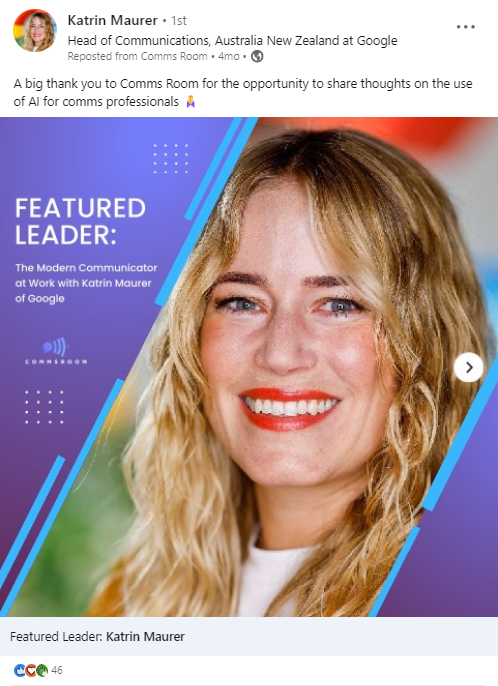Click the 'Featured Leader: Katrin Maurer' caption
Image resolution: width=498 pixels, height=686 pixels.
pyautogui.click(x=97, y=636)
